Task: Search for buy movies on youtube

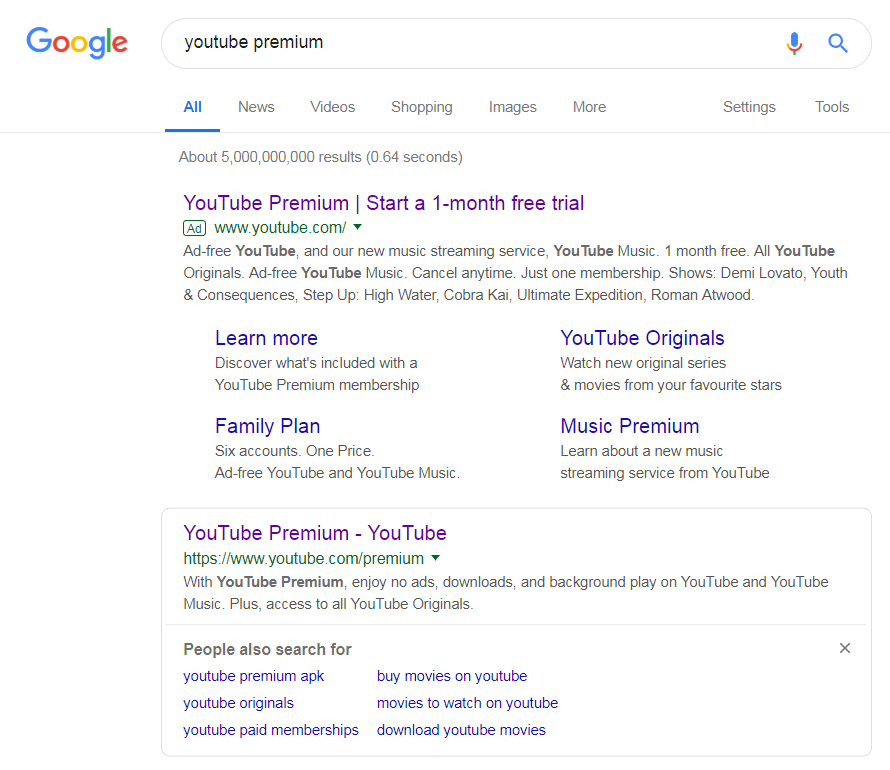Action: click(x=452, y=676)
